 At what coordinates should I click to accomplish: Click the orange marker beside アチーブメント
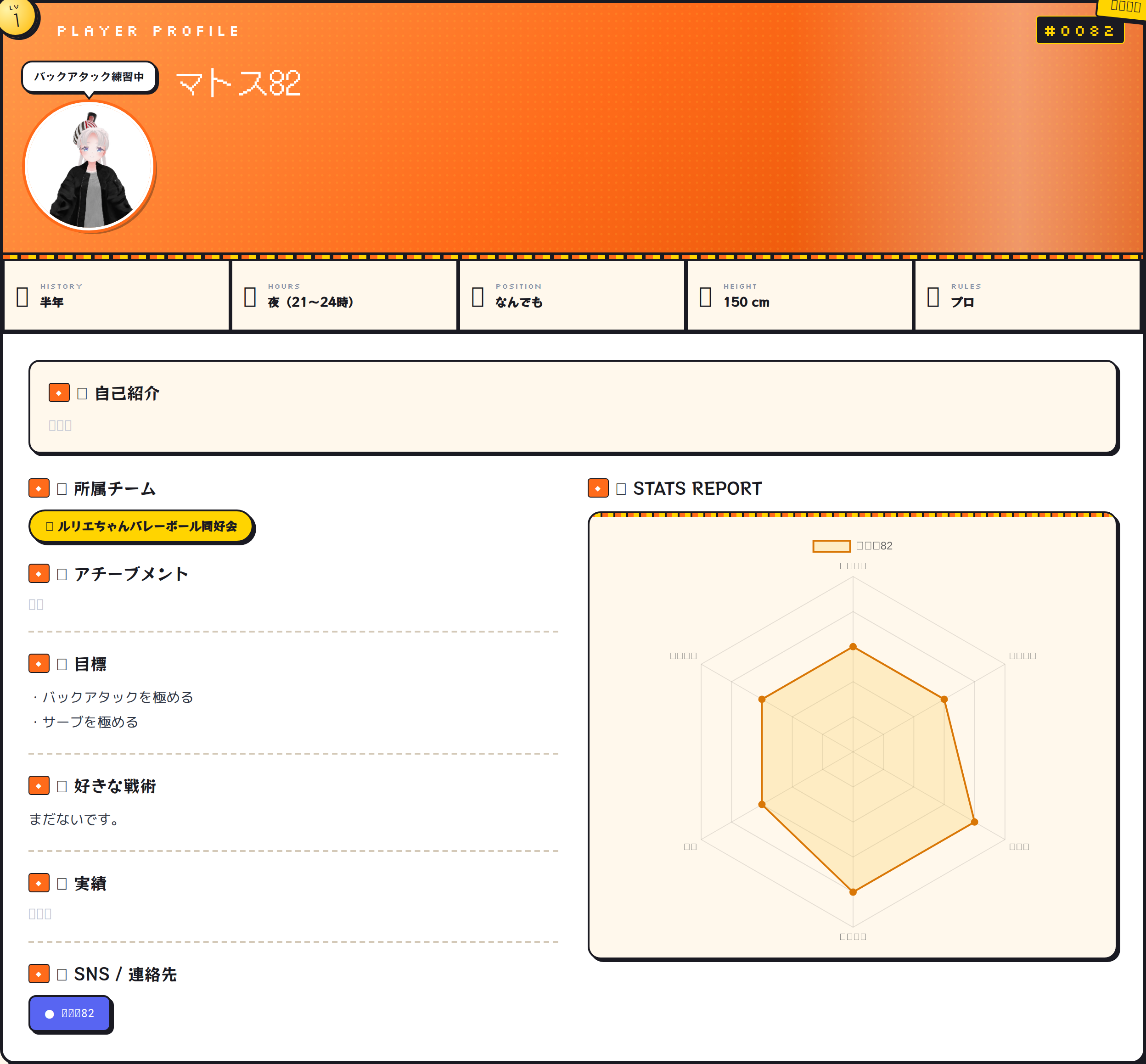39,573
